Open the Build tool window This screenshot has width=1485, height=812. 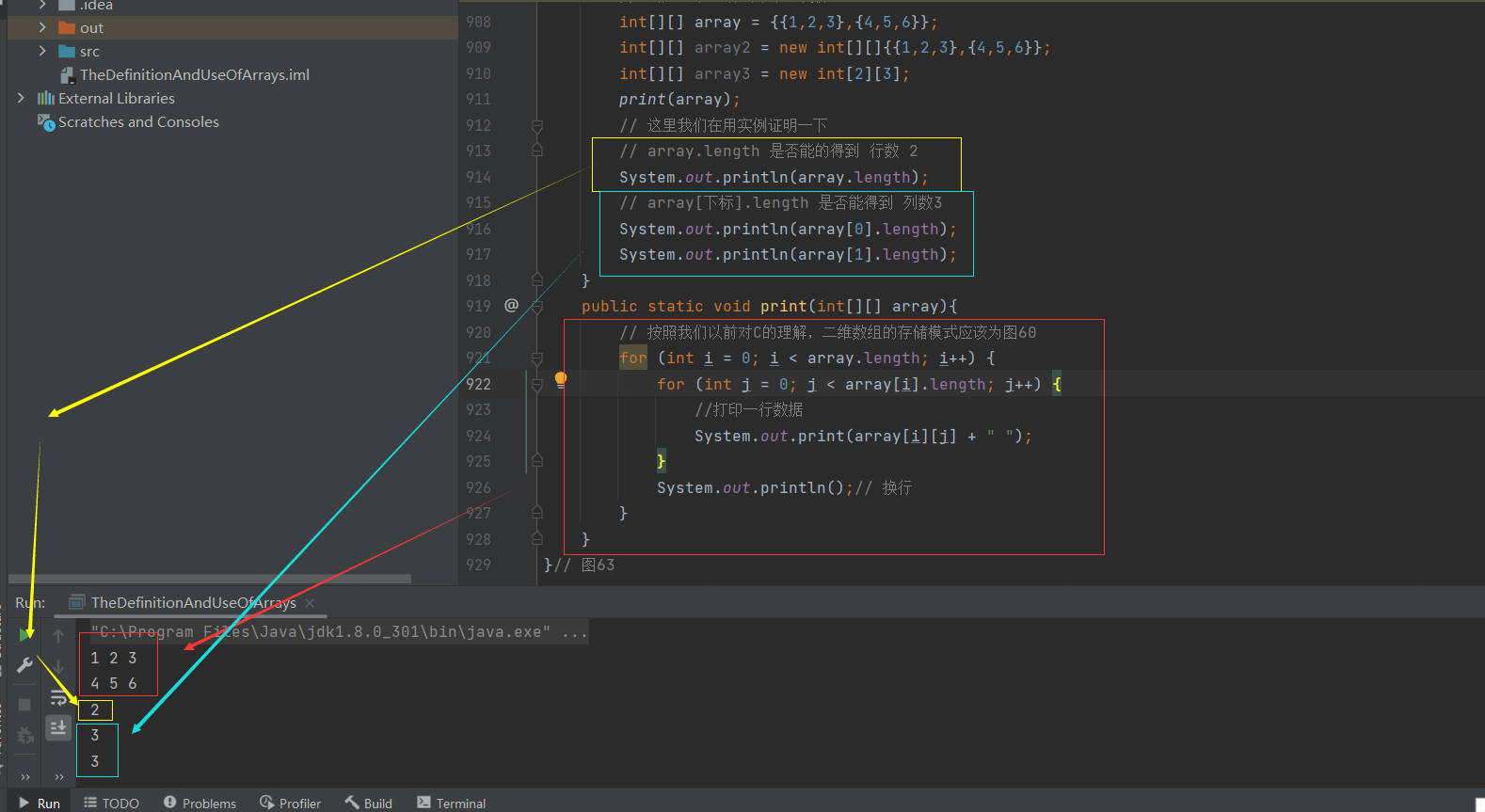coord(368,803)
